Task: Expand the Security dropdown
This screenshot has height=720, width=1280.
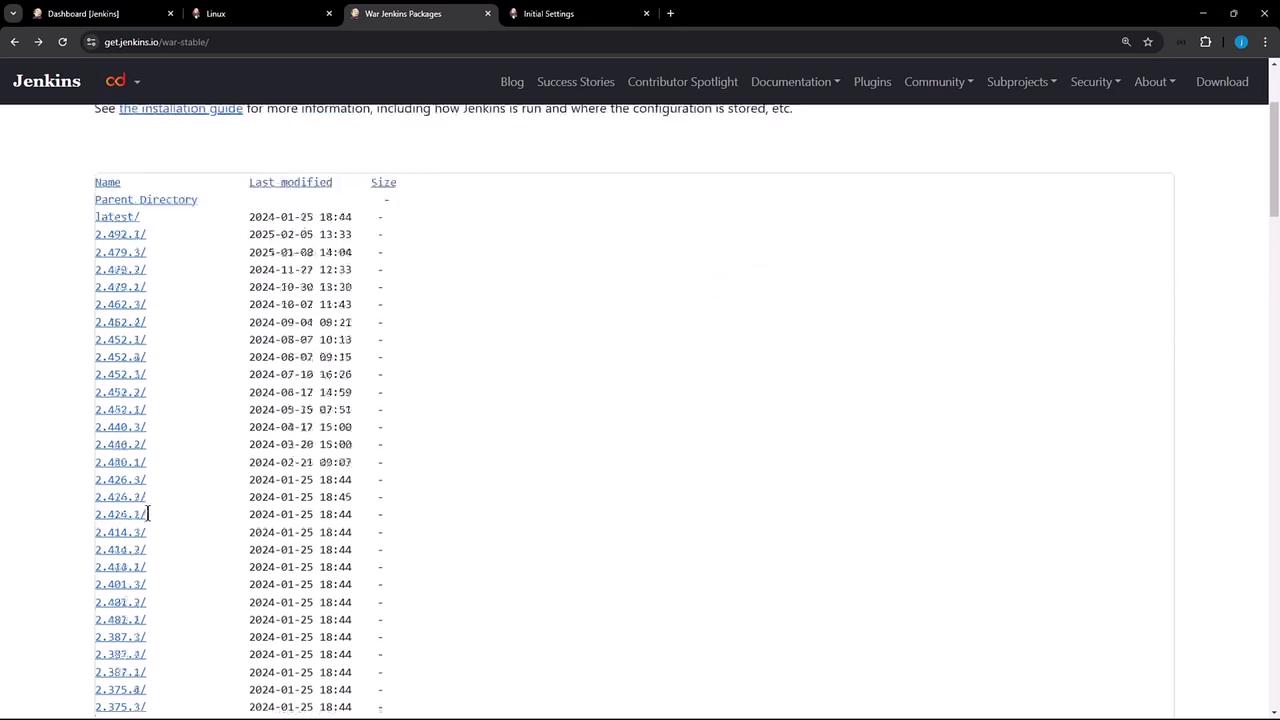Action: coord(1095,82)
